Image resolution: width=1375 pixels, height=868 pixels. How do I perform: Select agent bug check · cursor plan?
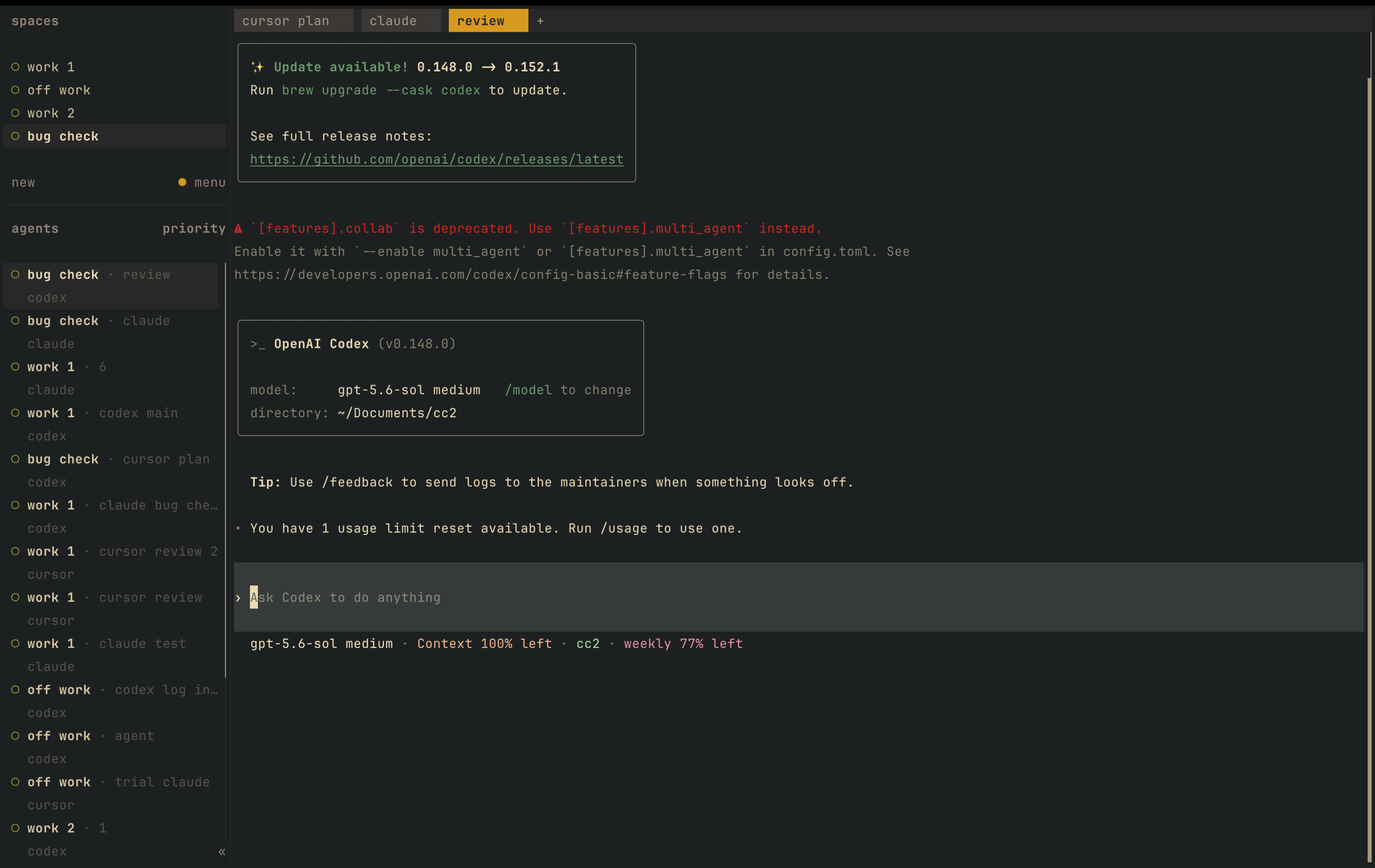111,470
